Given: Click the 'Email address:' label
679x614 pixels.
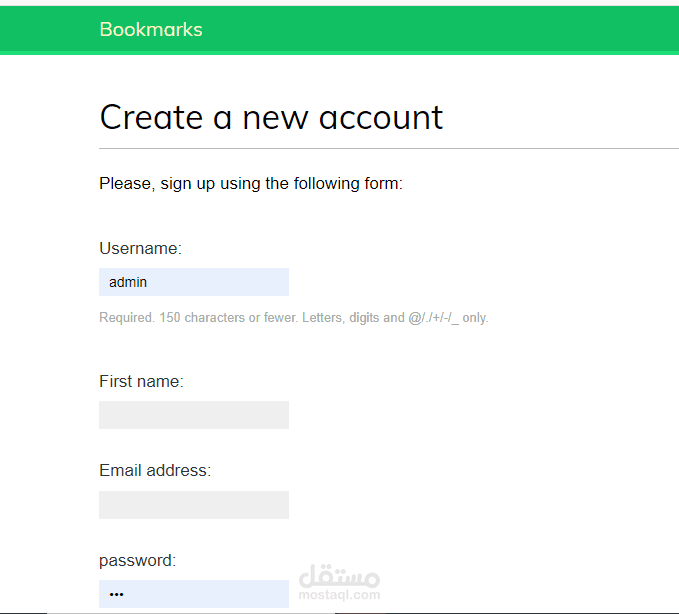Looking at the screenshot, I should click(x=155, y=470).
